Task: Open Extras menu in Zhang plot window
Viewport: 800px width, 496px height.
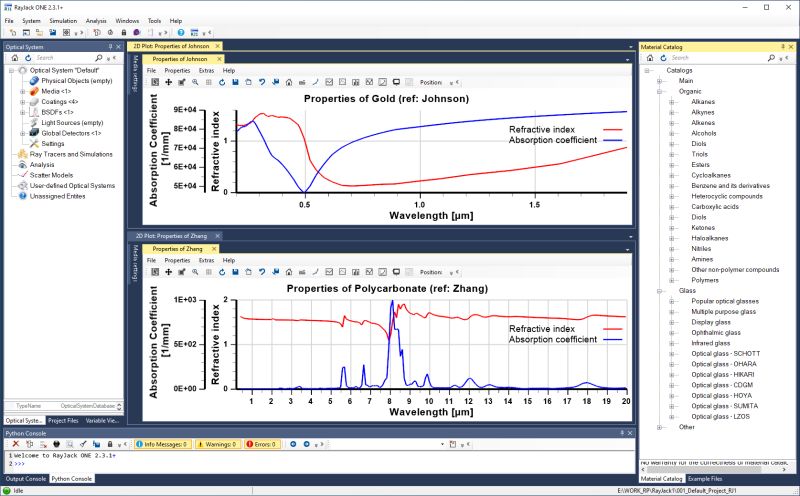Action: [x=206, y=260]
